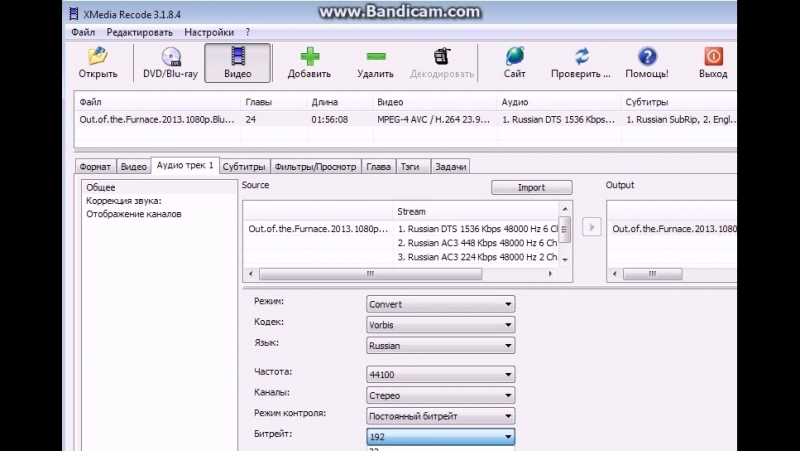Select Коррекция звука in the left list
The width and height of the screenshot is (800, 451).
[x=123, y=201]
